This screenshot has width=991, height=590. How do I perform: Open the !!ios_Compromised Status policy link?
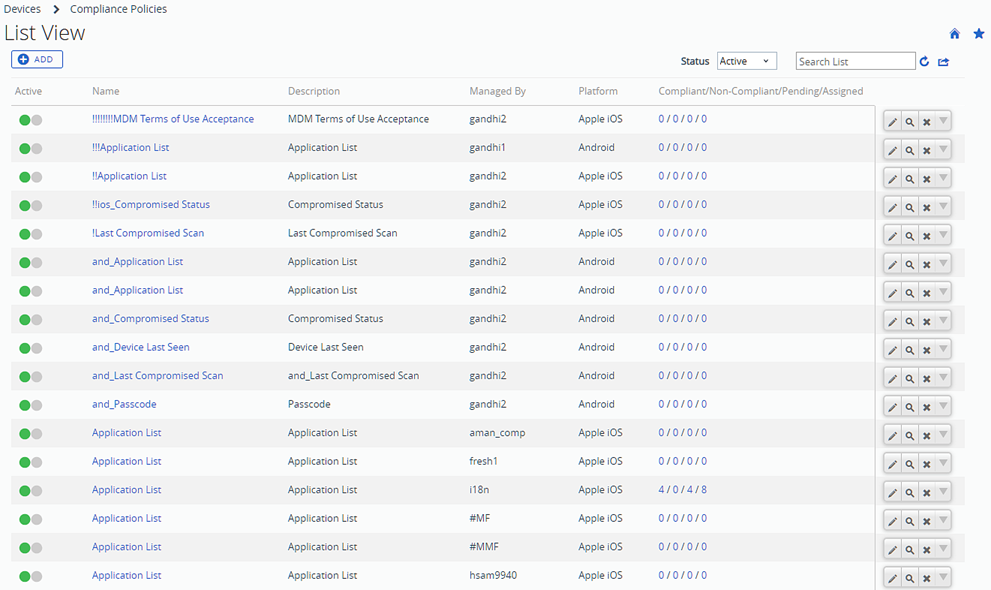point(150,205)
